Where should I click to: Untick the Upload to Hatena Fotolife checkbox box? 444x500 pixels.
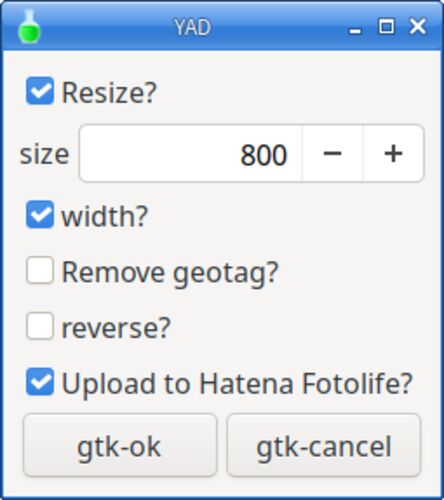point(40,382)
